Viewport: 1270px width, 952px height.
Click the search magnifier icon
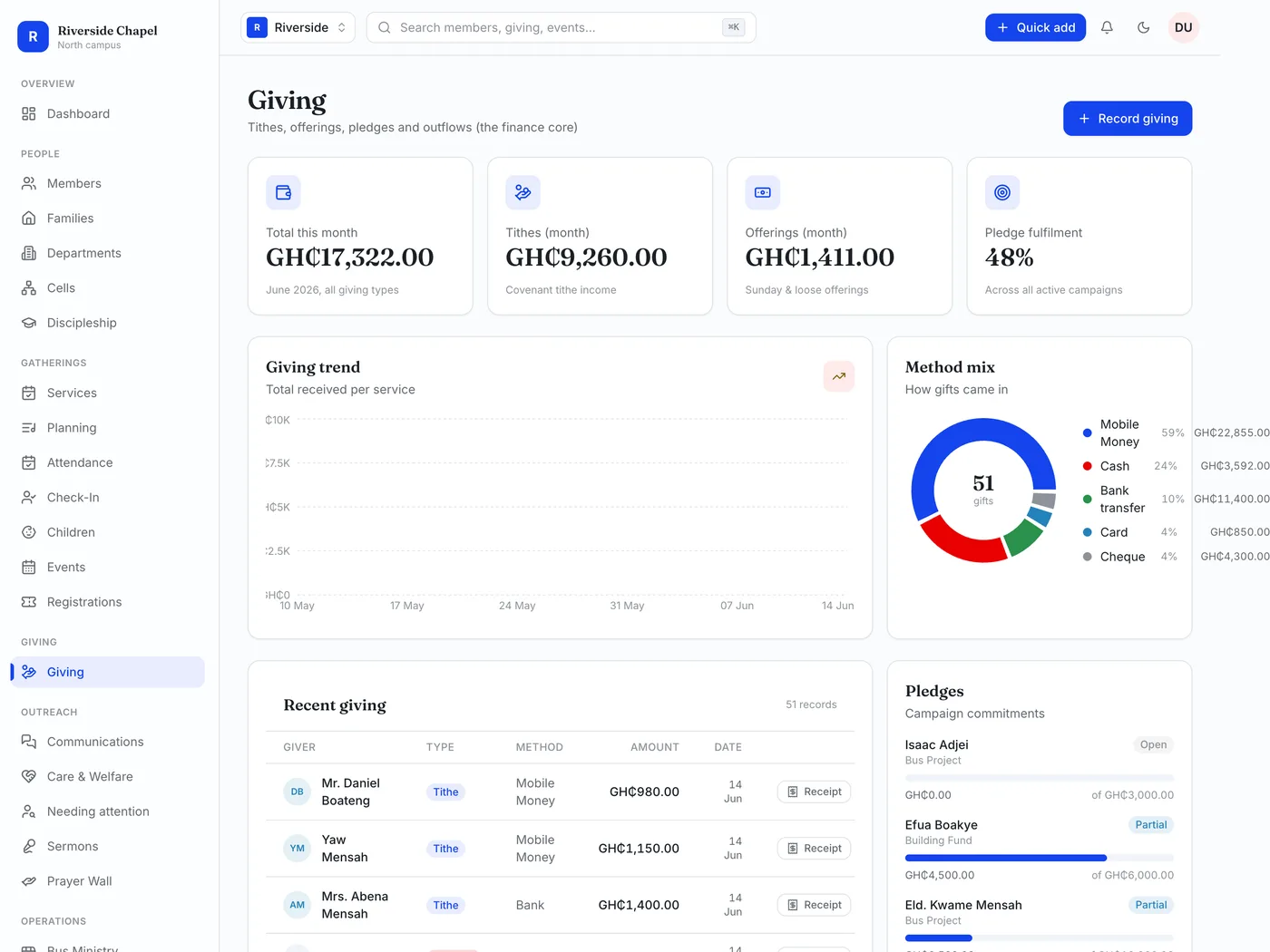(385, 27)
